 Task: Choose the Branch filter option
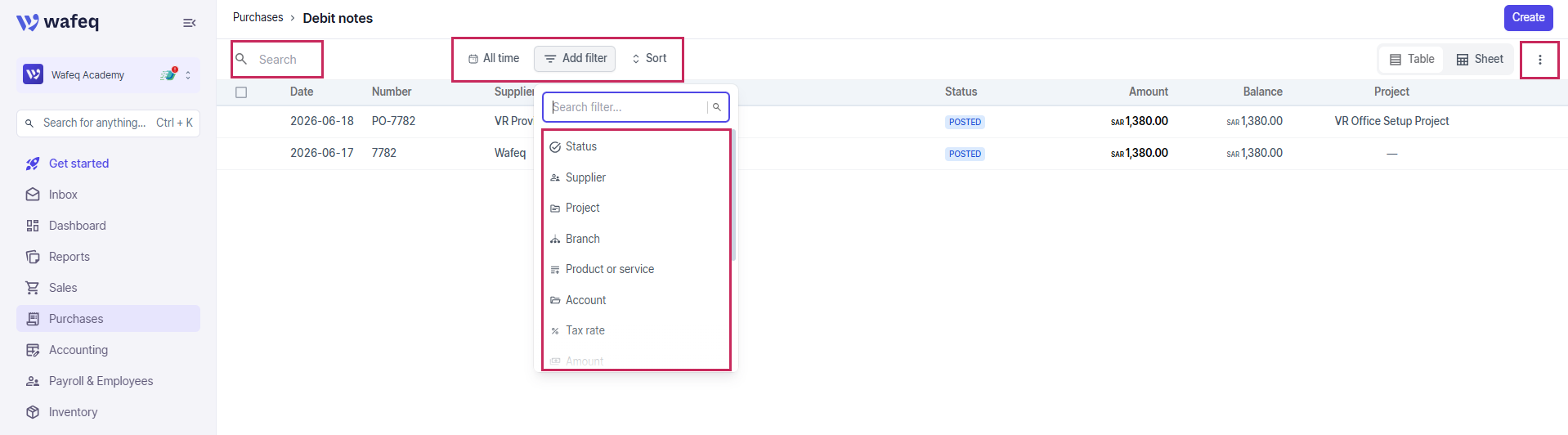[636, 239]
